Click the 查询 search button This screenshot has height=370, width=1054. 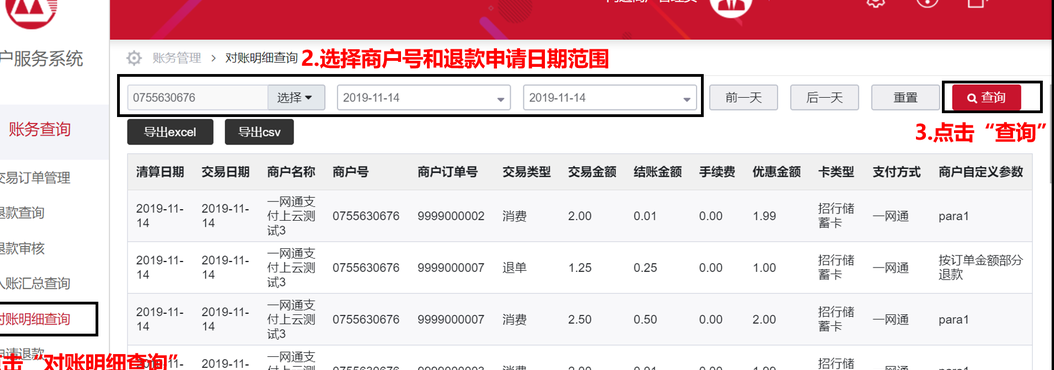pyautogui.click(x=986, y=98)
